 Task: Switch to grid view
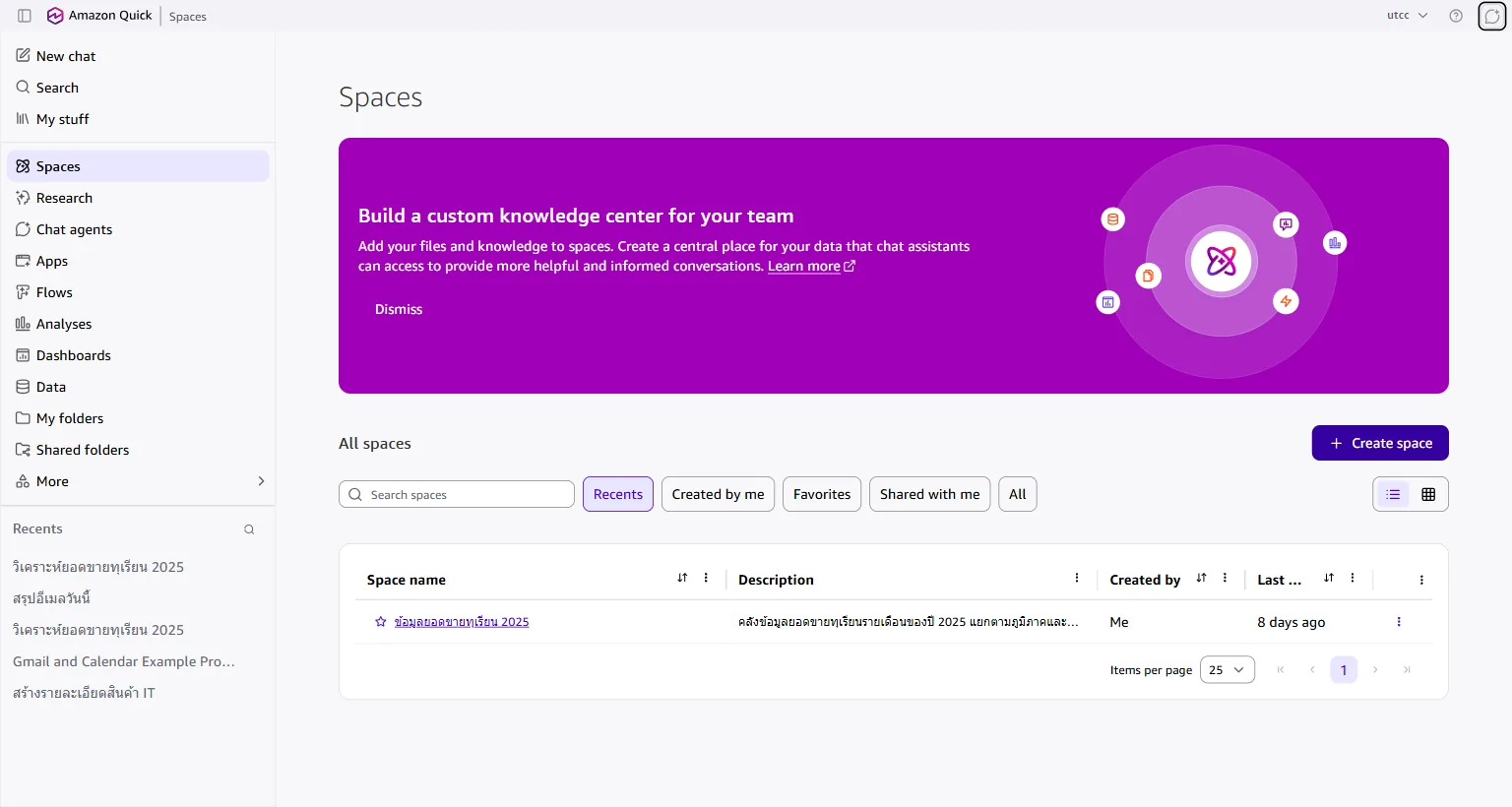tap(1428, 494)
